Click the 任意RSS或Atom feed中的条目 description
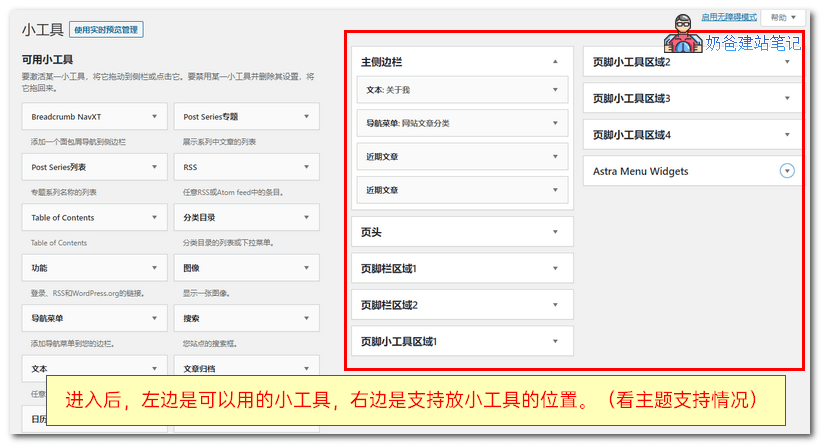The height and width of the screenshot is (445, 821). [234, 192]
